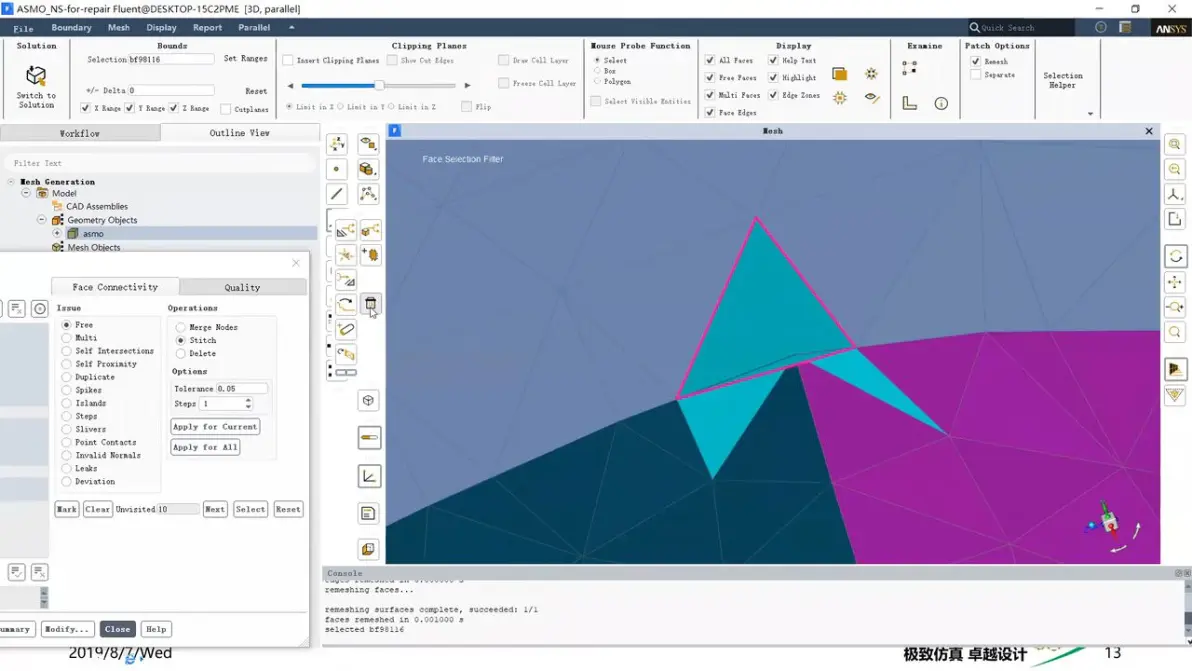Collapse the Mesh Generation tree node
Viewport: 1192px width, 671px height.
coord(11,182)
